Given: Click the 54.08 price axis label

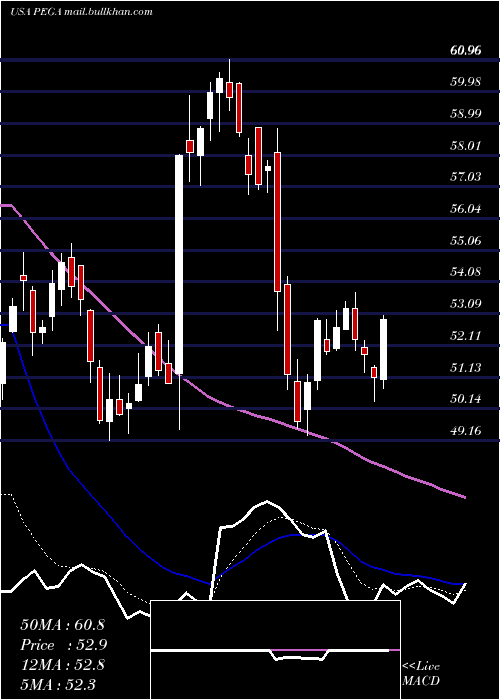Looking at the screenshot, I should pyautogui.click(x=466, y=272).
